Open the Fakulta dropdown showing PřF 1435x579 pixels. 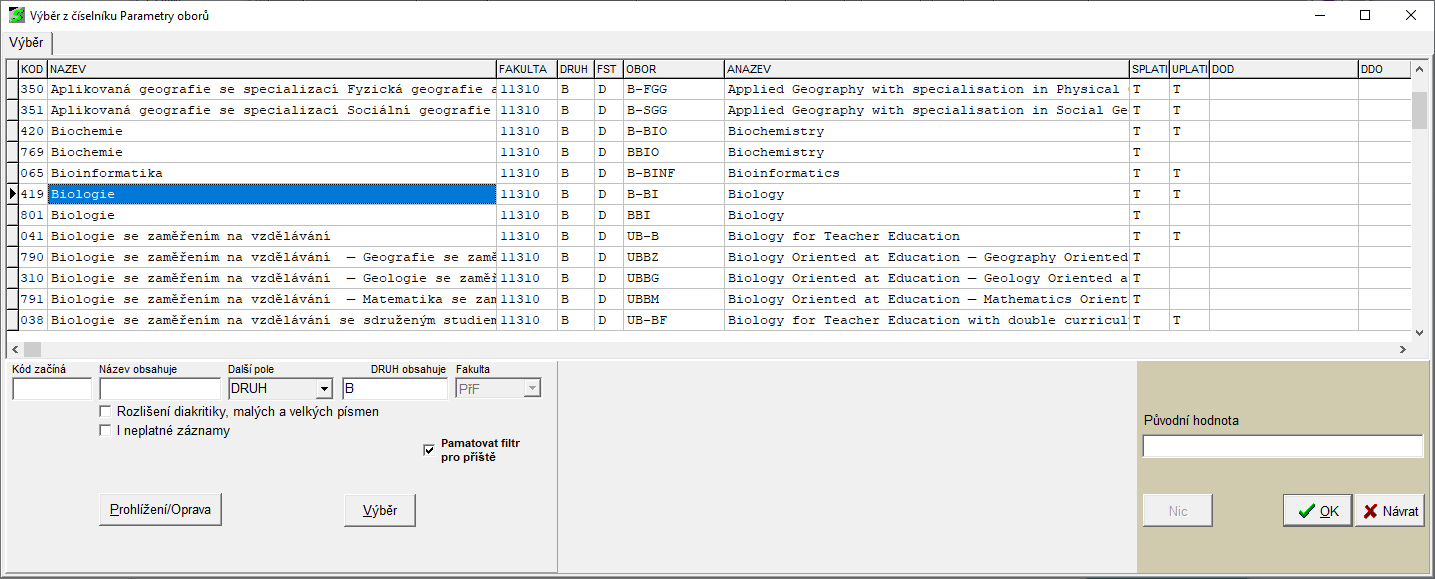click(x=532, y=389)
